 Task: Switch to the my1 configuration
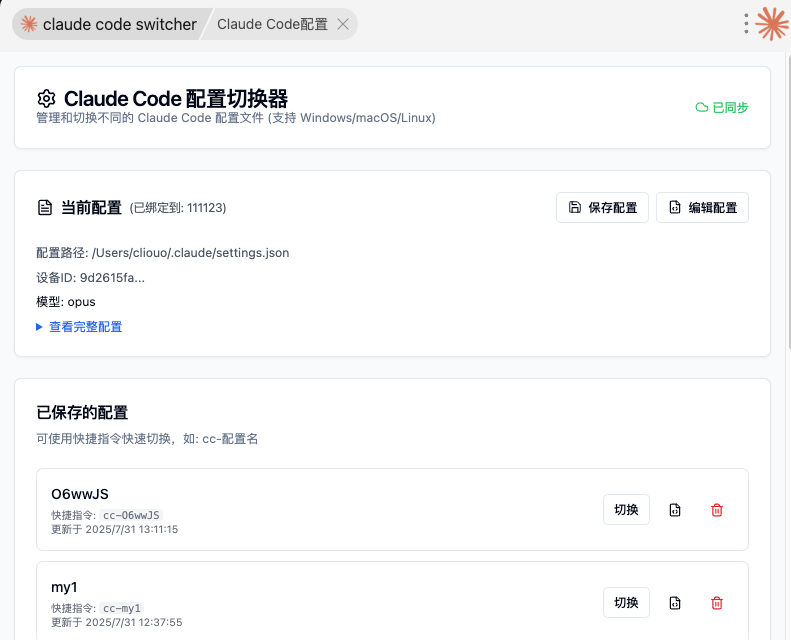[x=626, y=603]
